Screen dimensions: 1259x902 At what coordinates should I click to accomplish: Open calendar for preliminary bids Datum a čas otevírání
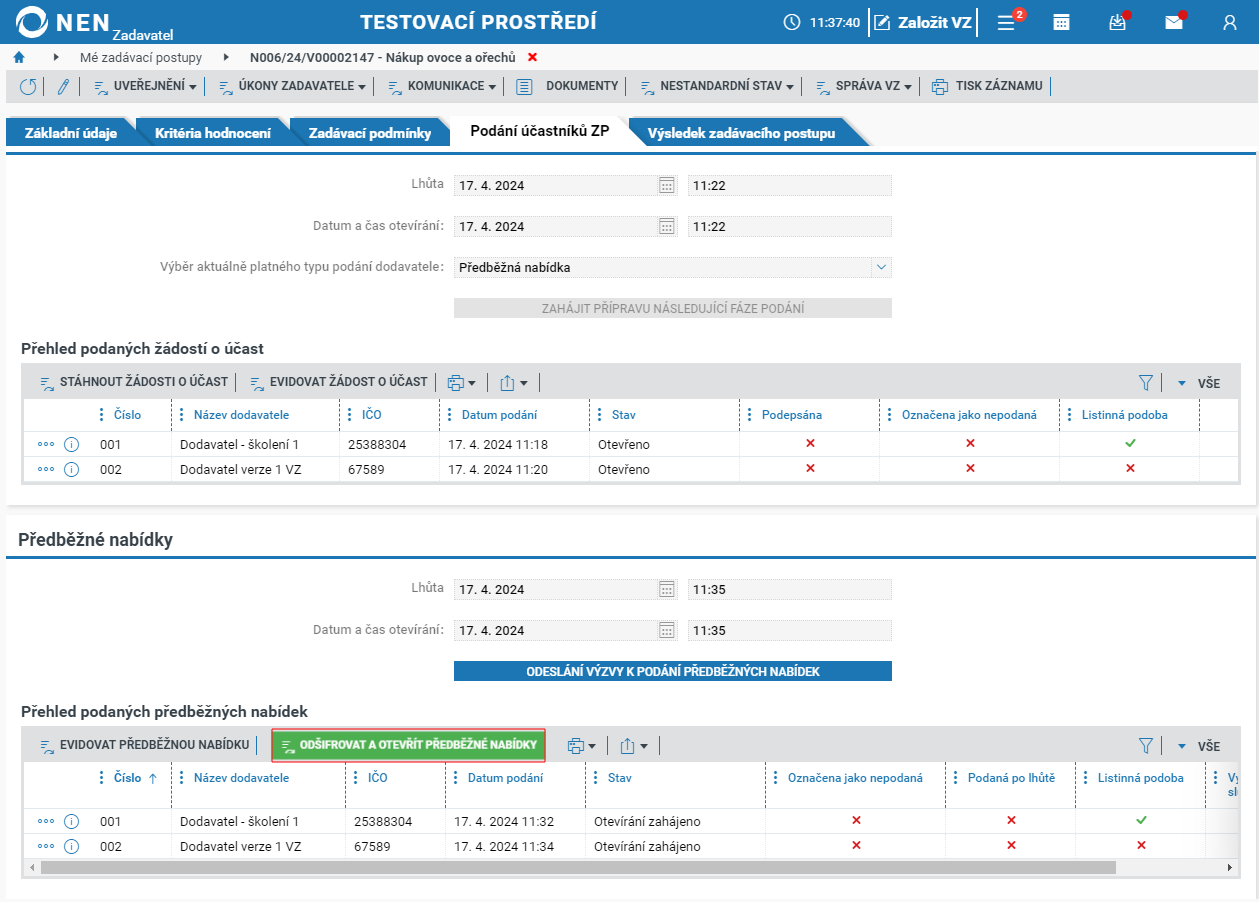click(x=667, y=630)
